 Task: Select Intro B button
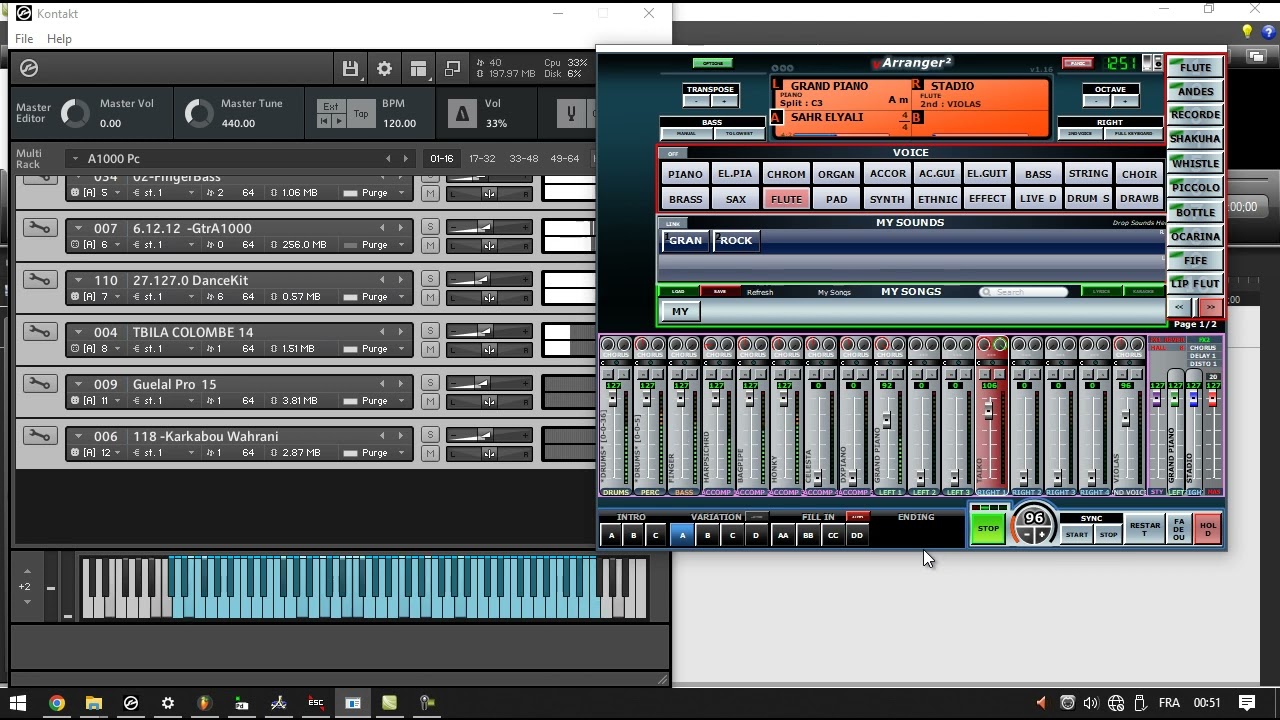(633, 535)
